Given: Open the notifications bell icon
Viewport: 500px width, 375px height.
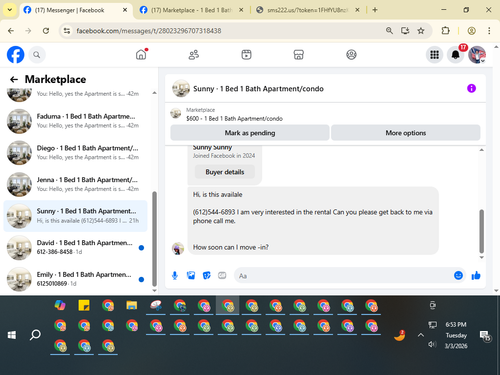Looking at the screenshot, I should [455, 55].
